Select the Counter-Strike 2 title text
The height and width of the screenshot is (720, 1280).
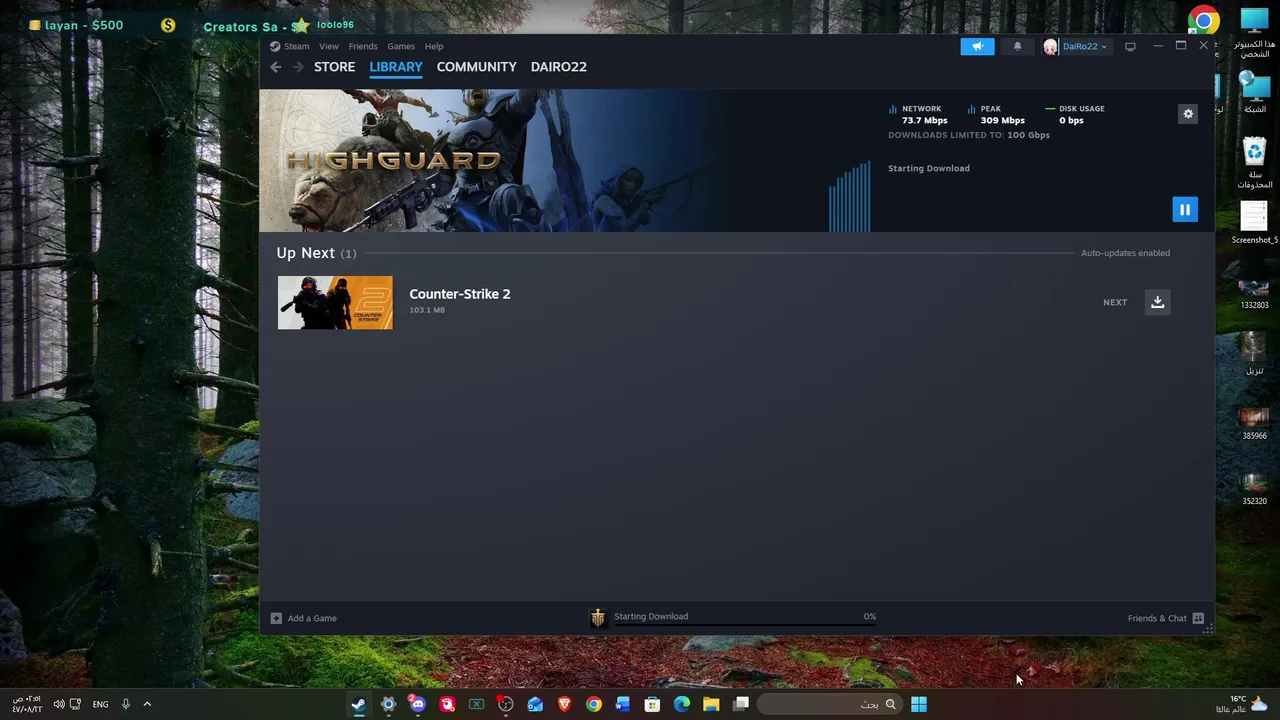460,294
